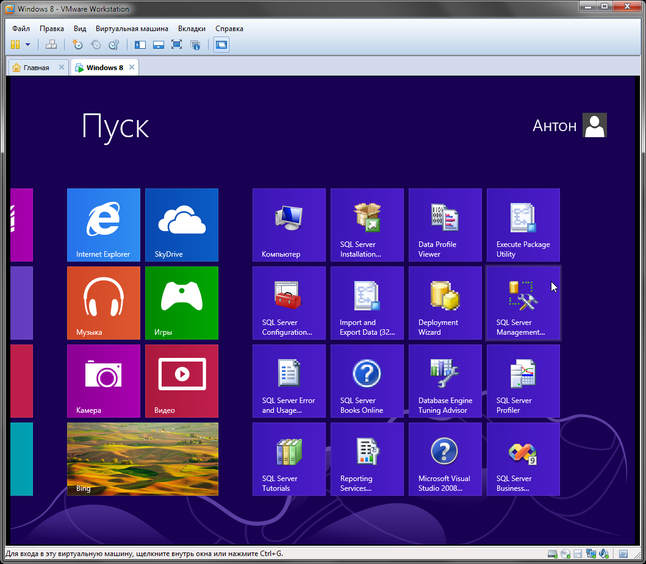Click the CD/DVD drive status bar icon
This screenshot has width=646, height=564.
(566, 554)
